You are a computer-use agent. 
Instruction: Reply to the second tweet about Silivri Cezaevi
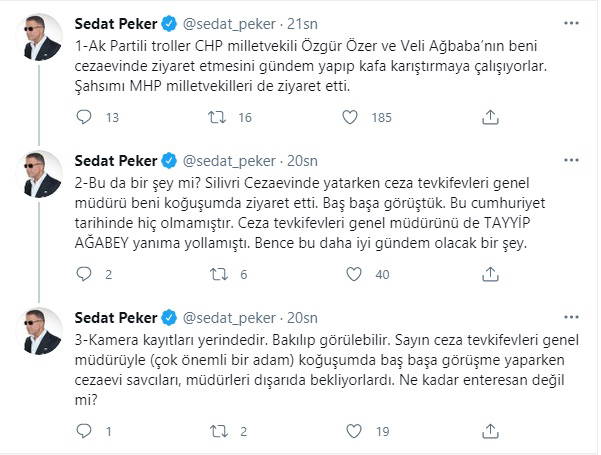coord(85,274)
